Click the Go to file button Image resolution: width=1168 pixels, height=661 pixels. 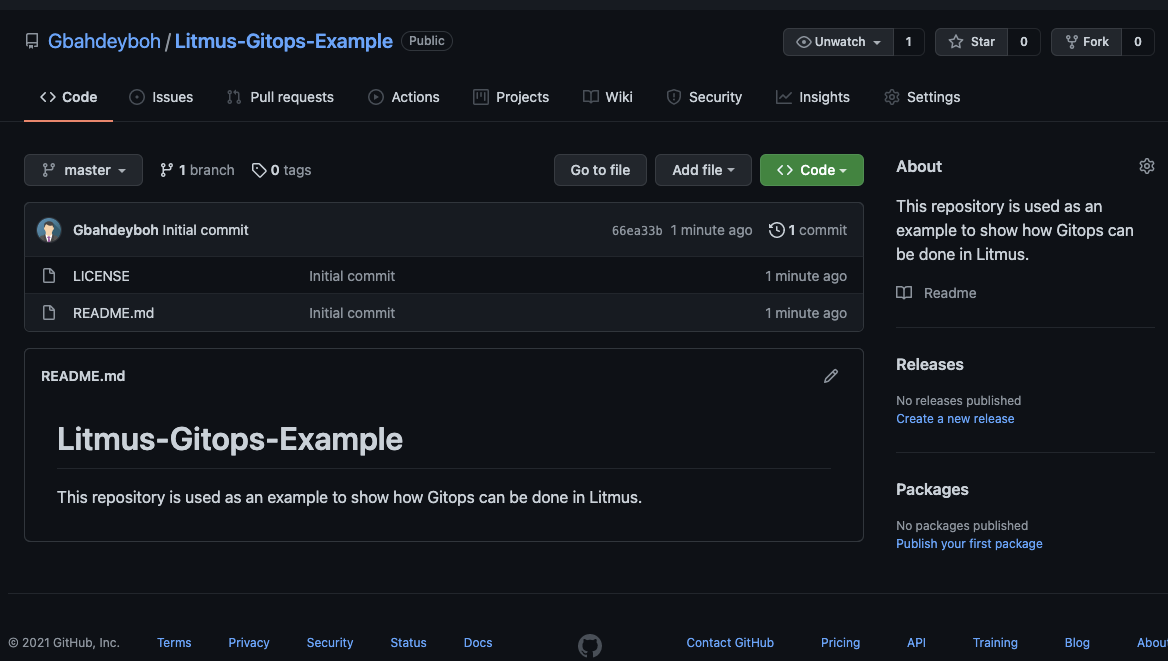click(600, 170)
